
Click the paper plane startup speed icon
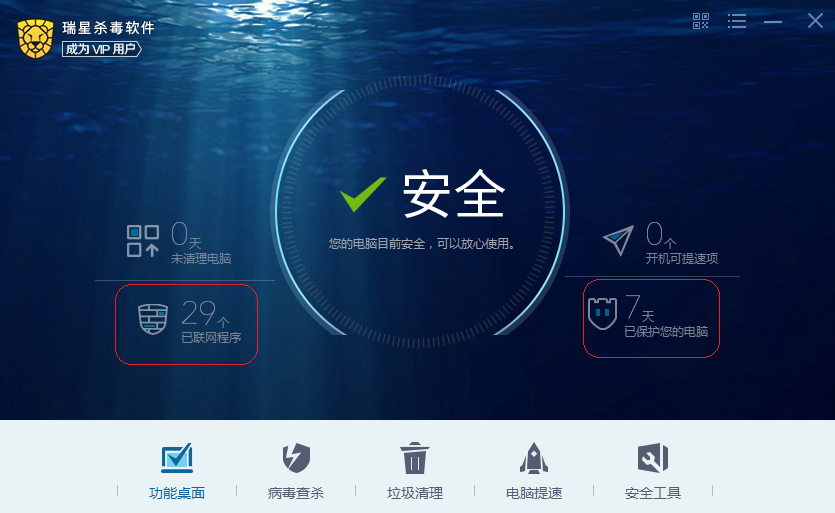[618, 240]
